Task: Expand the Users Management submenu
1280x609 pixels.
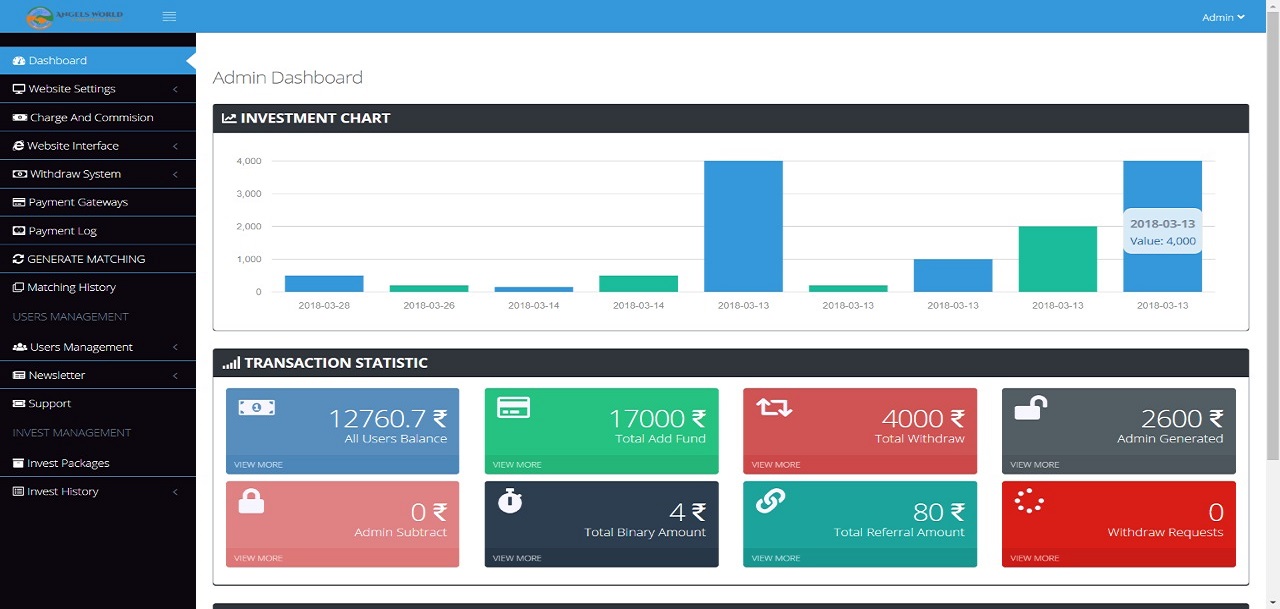Action: (x=97, y=347)
